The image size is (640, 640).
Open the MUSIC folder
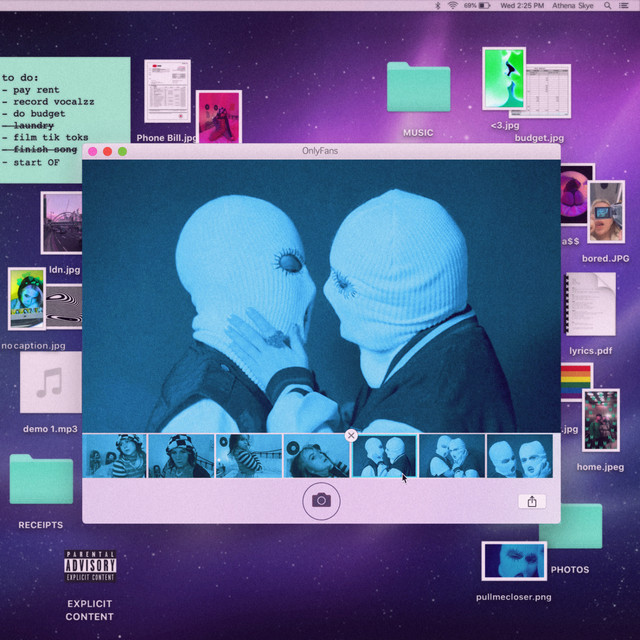click(x=418, y=87)
